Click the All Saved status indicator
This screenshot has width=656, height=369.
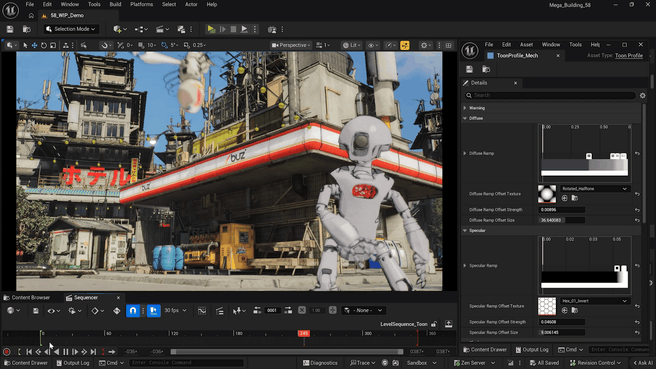(544, 363)
